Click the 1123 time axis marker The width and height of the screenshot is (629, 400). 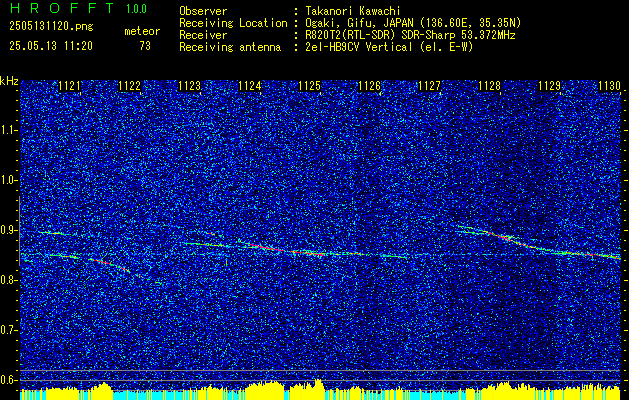pos(189,86)
